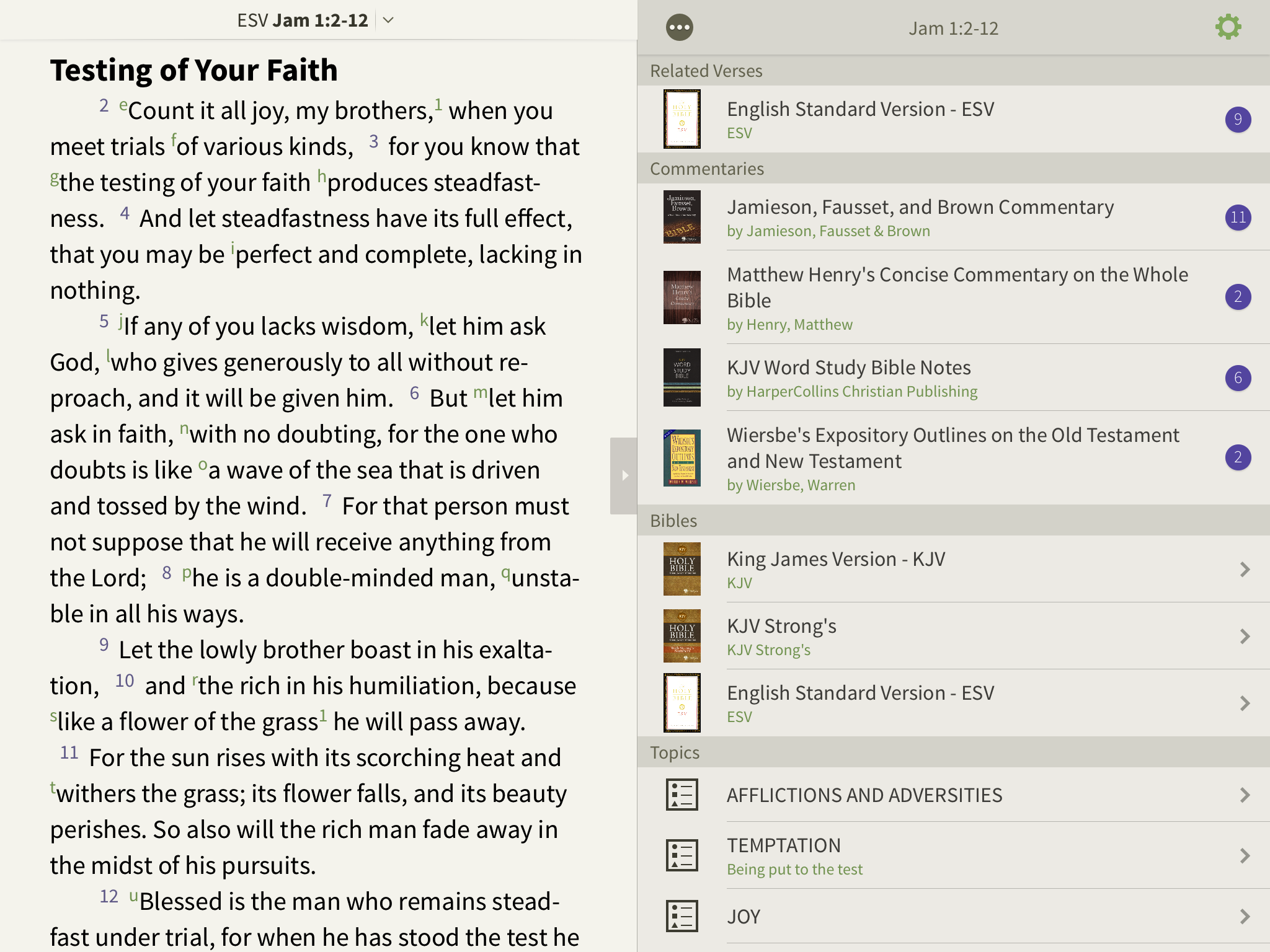Tap 'Being put to the test' subtitle

coord(794,869)
